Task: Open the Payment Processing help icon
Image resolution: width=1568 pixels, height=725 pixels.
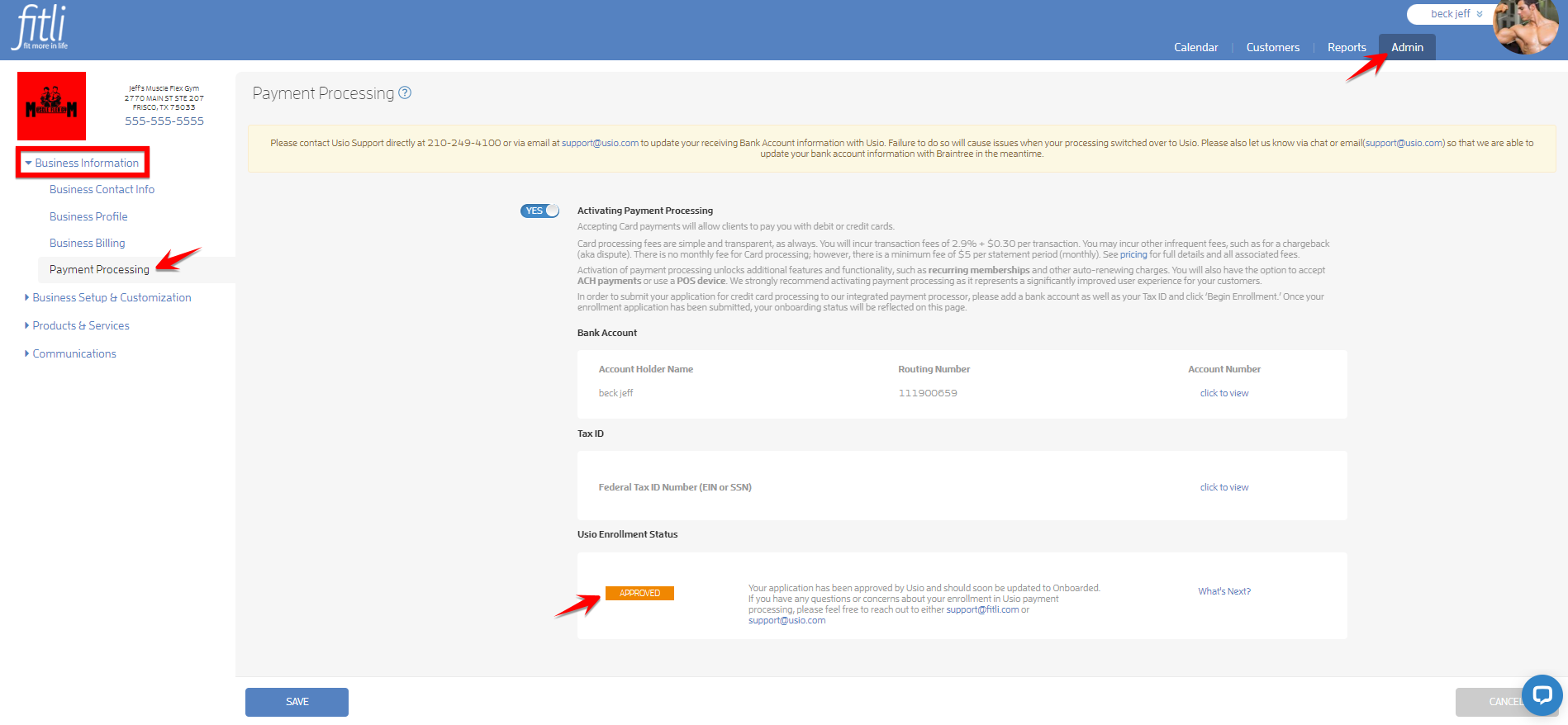Action: (x=405, y=92)
